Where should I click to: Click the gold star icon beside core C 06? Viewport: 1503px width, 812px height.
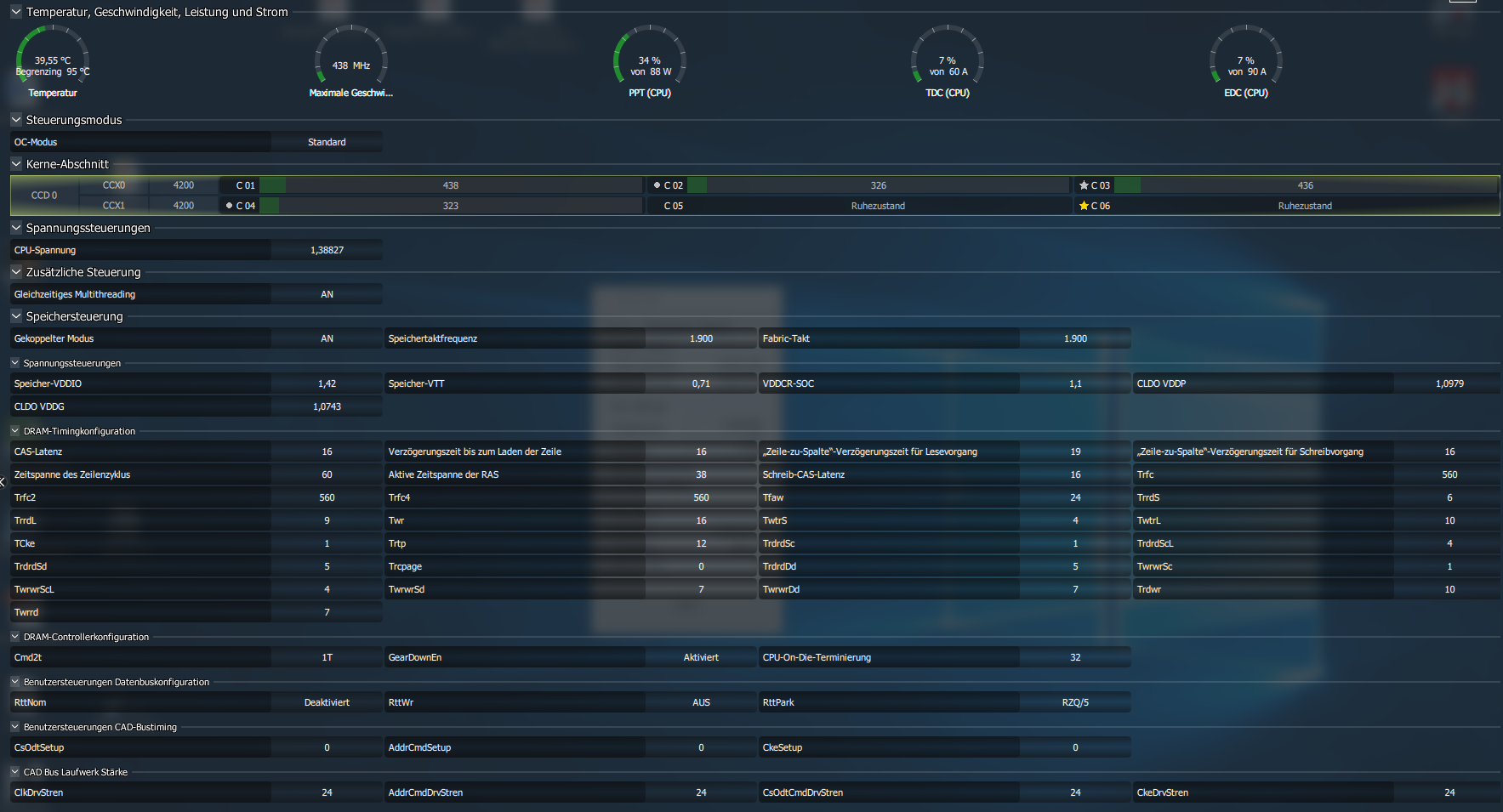coord(1084,206)
